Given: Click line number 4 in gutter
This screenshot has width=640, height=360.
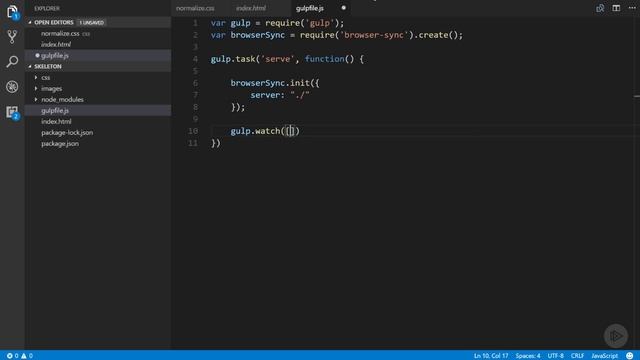Looking at the screenshot, I should point(195,59).
